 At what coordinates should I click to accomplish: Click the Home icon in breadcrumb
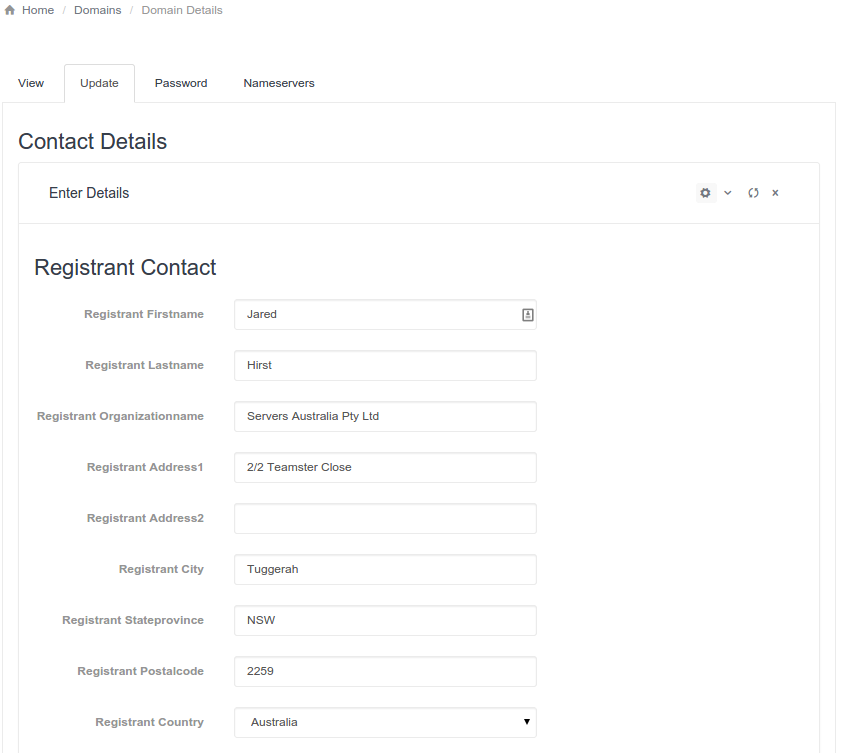[x=10, y=10]
